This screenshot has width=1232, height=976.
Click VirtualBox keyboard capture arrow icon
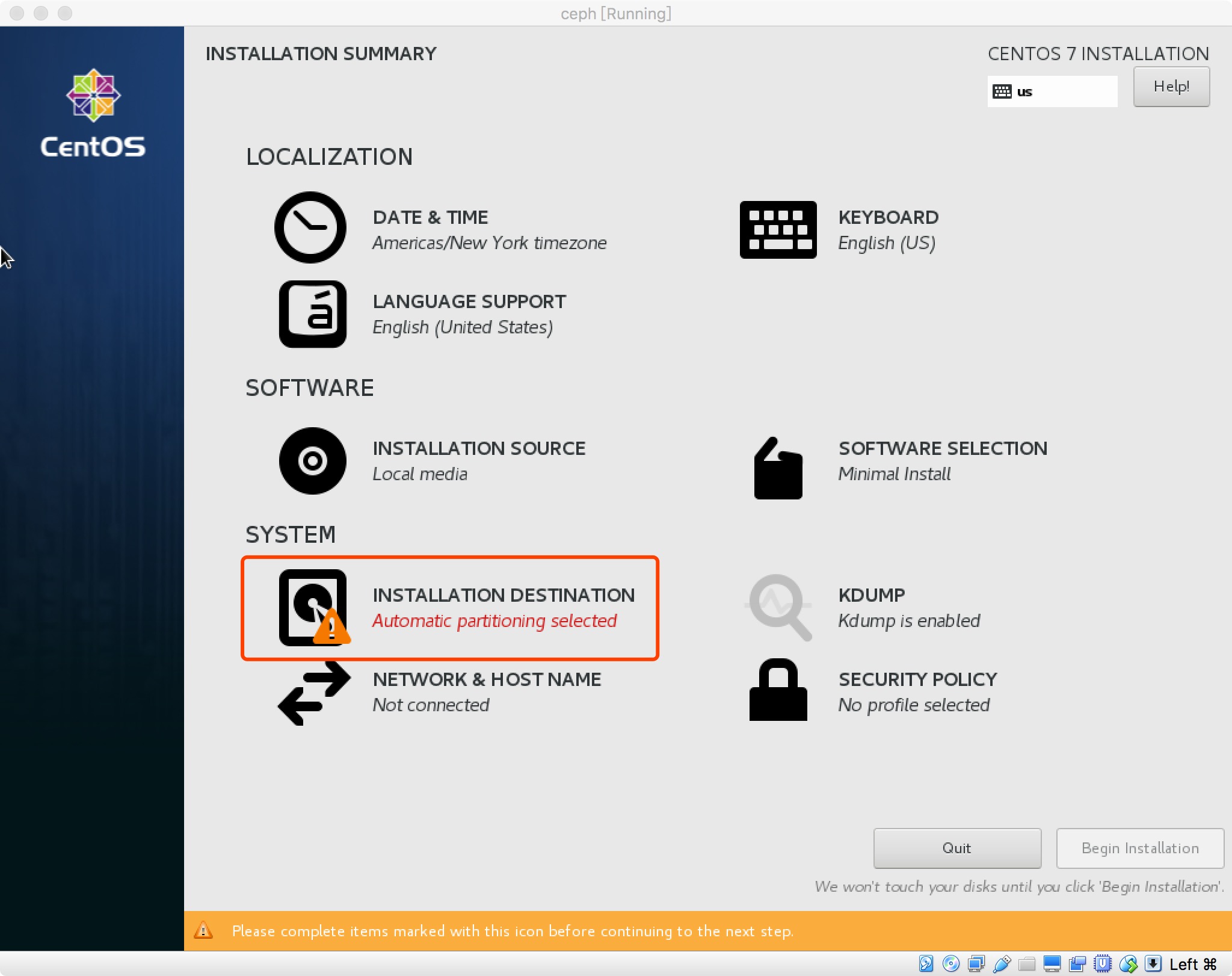pos(1153,964)
